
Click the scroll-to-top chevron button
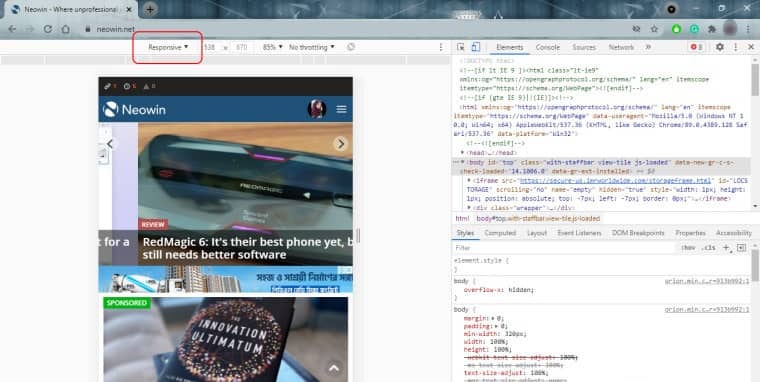(x=333, y=368)
